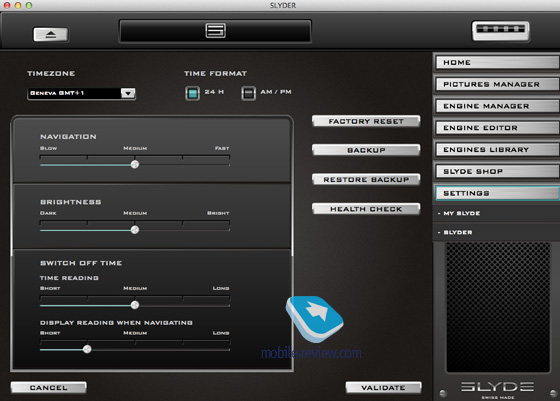The width and height of the screenshot is (560, 401).
Task: Click 'Fast' label on Navigation scale
Action: (x=222, y=148)
